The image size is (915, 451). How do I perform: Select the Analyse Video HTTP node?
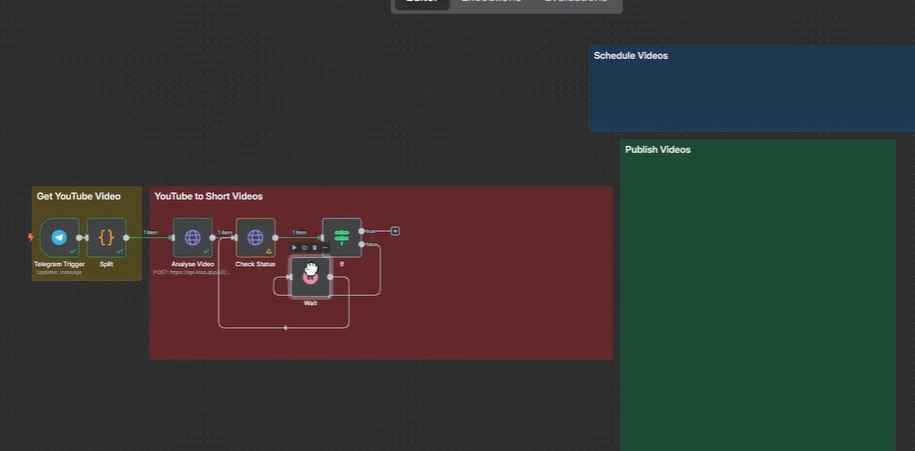[x=193, y=237]
